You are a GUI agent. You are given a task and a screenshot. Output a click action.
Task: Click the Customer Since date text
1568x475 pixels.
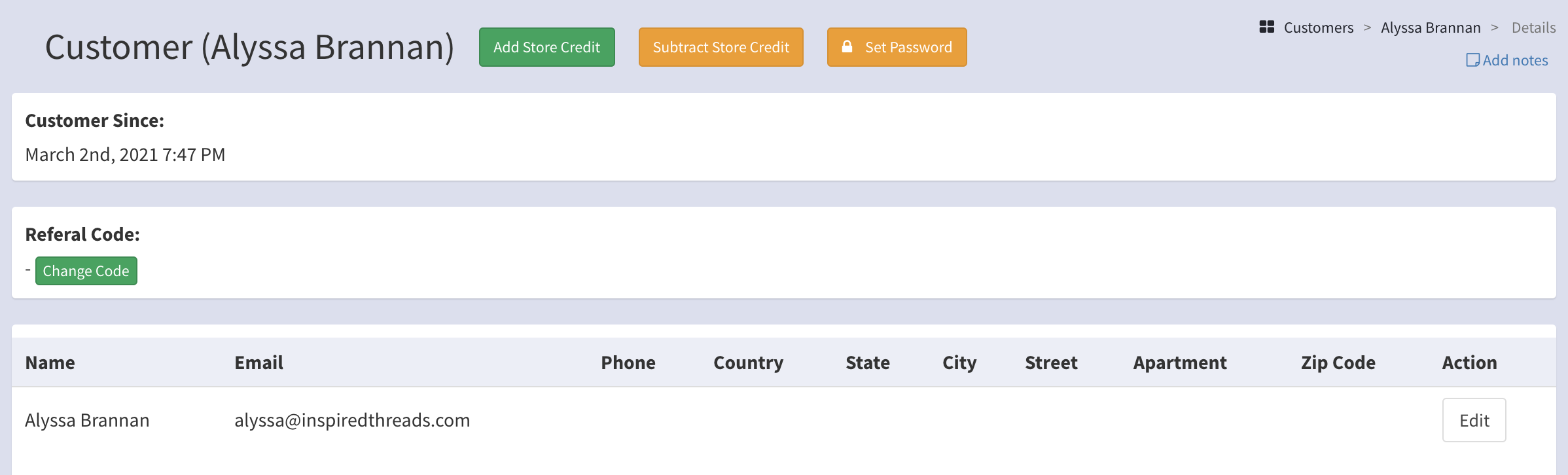[x=125, y=154]
